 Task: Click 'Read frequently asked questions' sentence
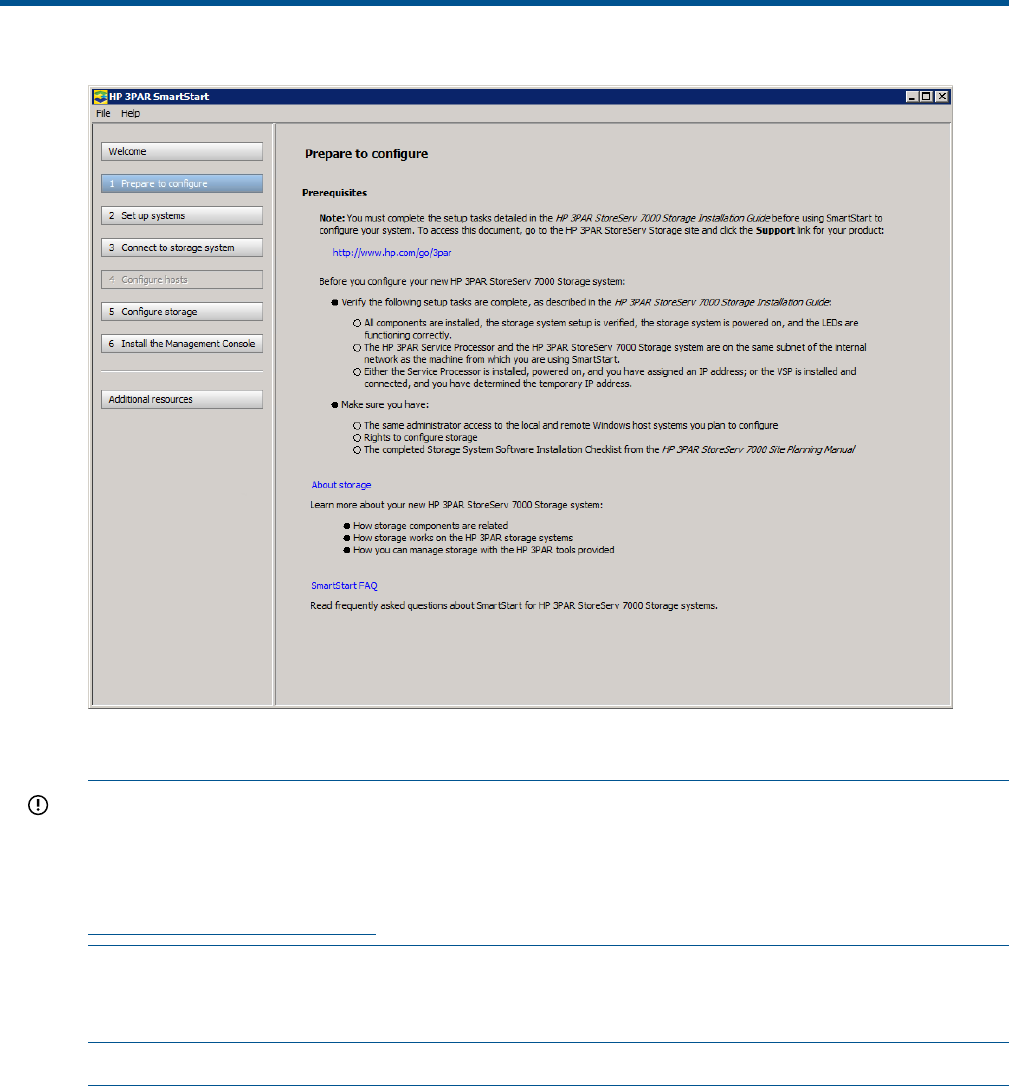coord(514,605)
